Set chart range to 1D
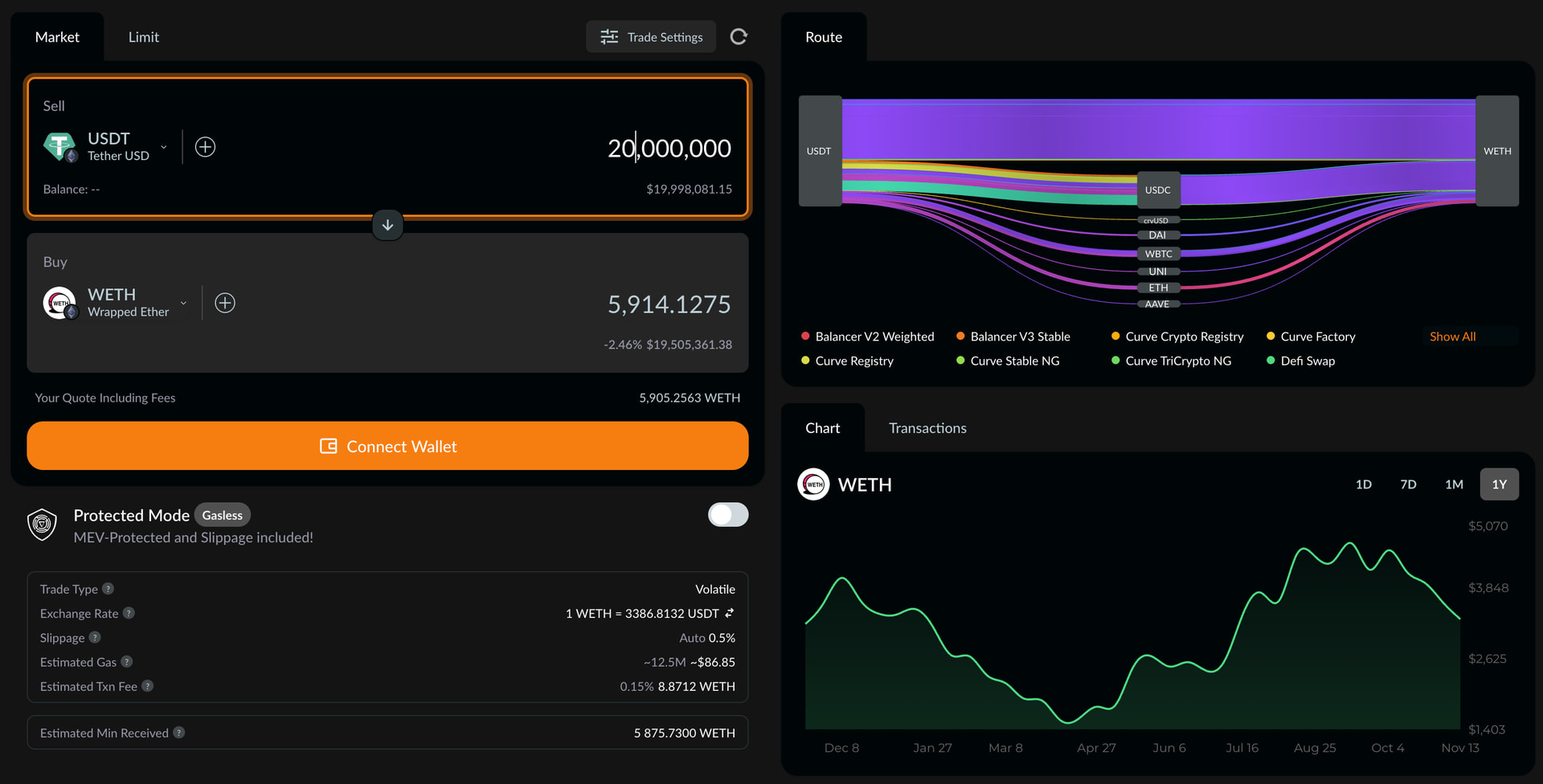The height and width of the screenshot is (784, 1543). click(1364, 484)
